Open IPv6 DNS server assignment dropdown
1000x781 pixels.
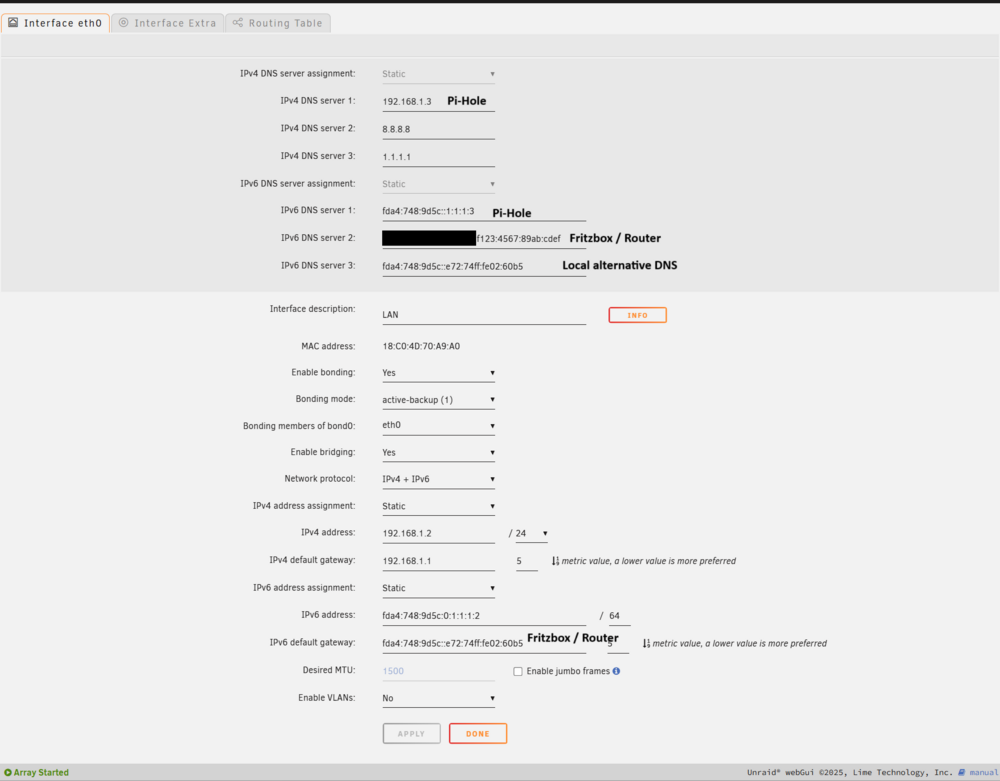click(x=438, y=184)
